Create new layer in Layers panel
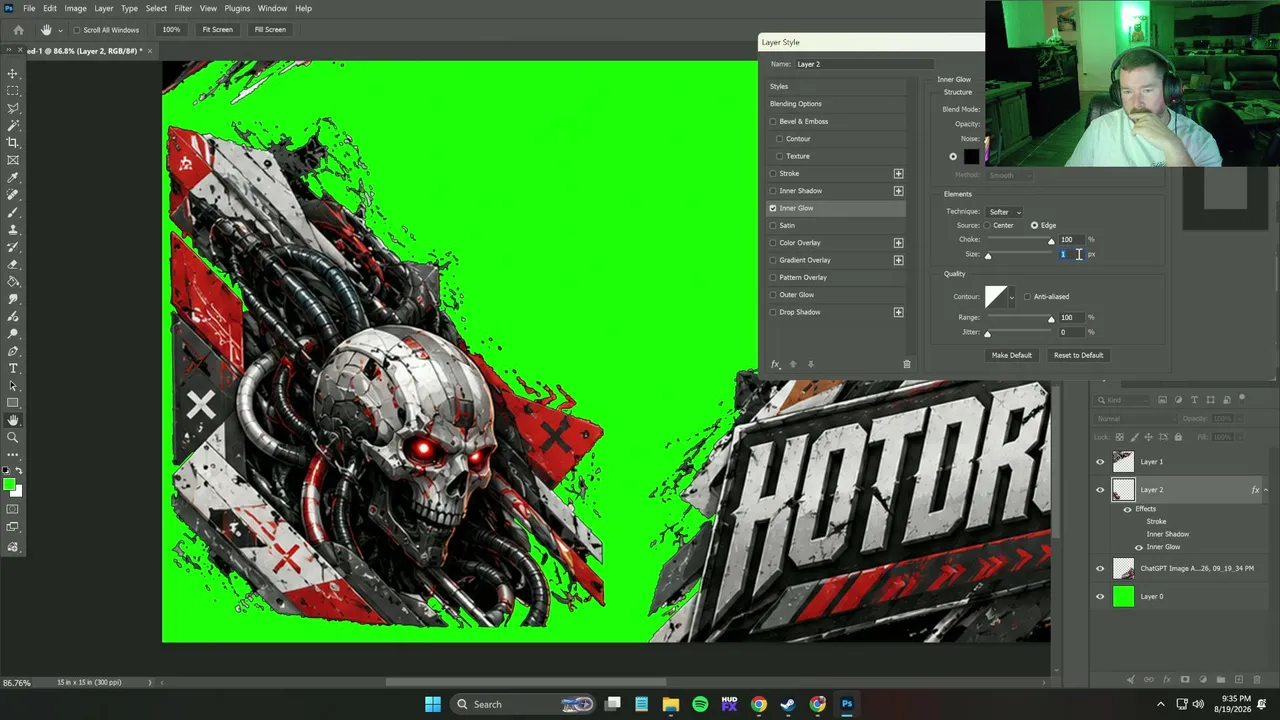 coord(1239,680)
